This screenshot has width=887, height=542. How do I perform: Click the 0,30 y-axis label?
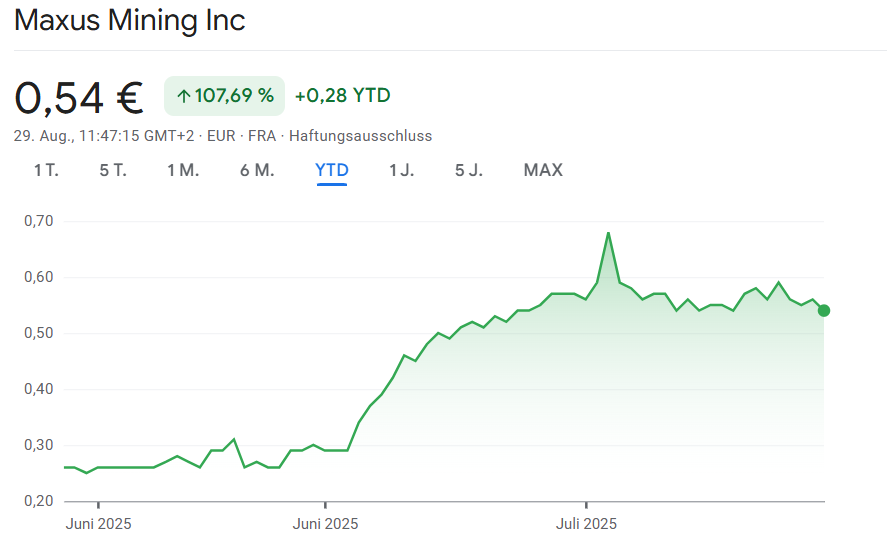coord(38,445)
